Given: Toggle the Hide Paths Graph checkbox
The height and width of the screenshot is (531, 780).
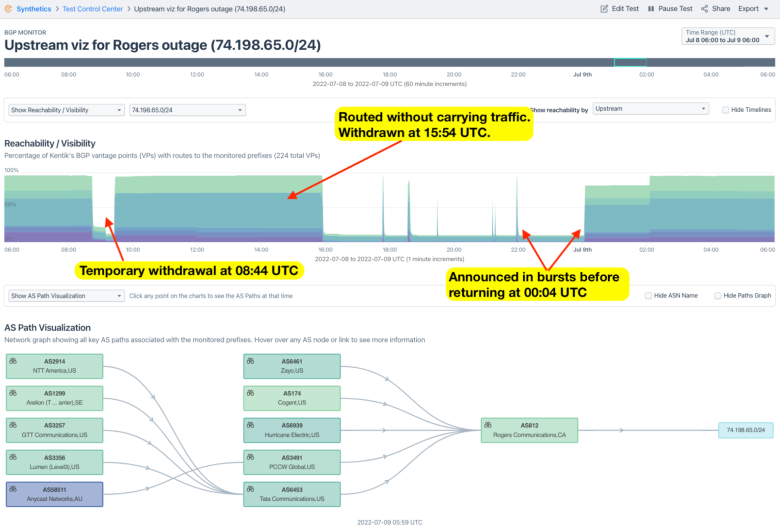Looking at the screenshot, I should point(718,296).
